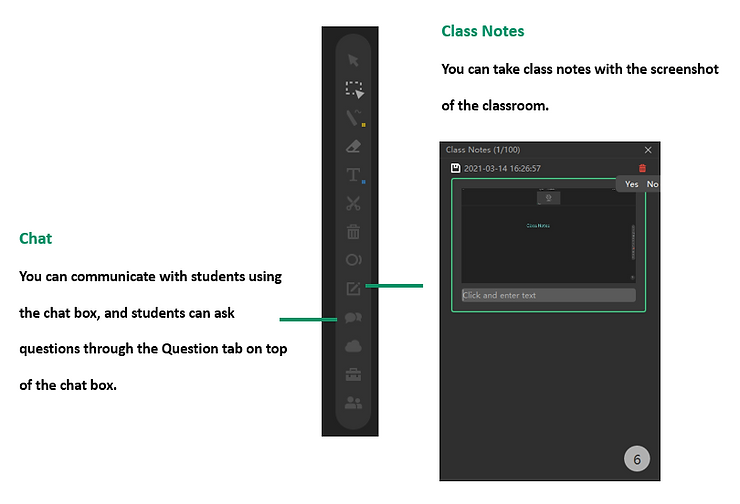Select the Text tool
This screenshot has width=740, height=504.
pyautogui.click(x=353, y=175)
